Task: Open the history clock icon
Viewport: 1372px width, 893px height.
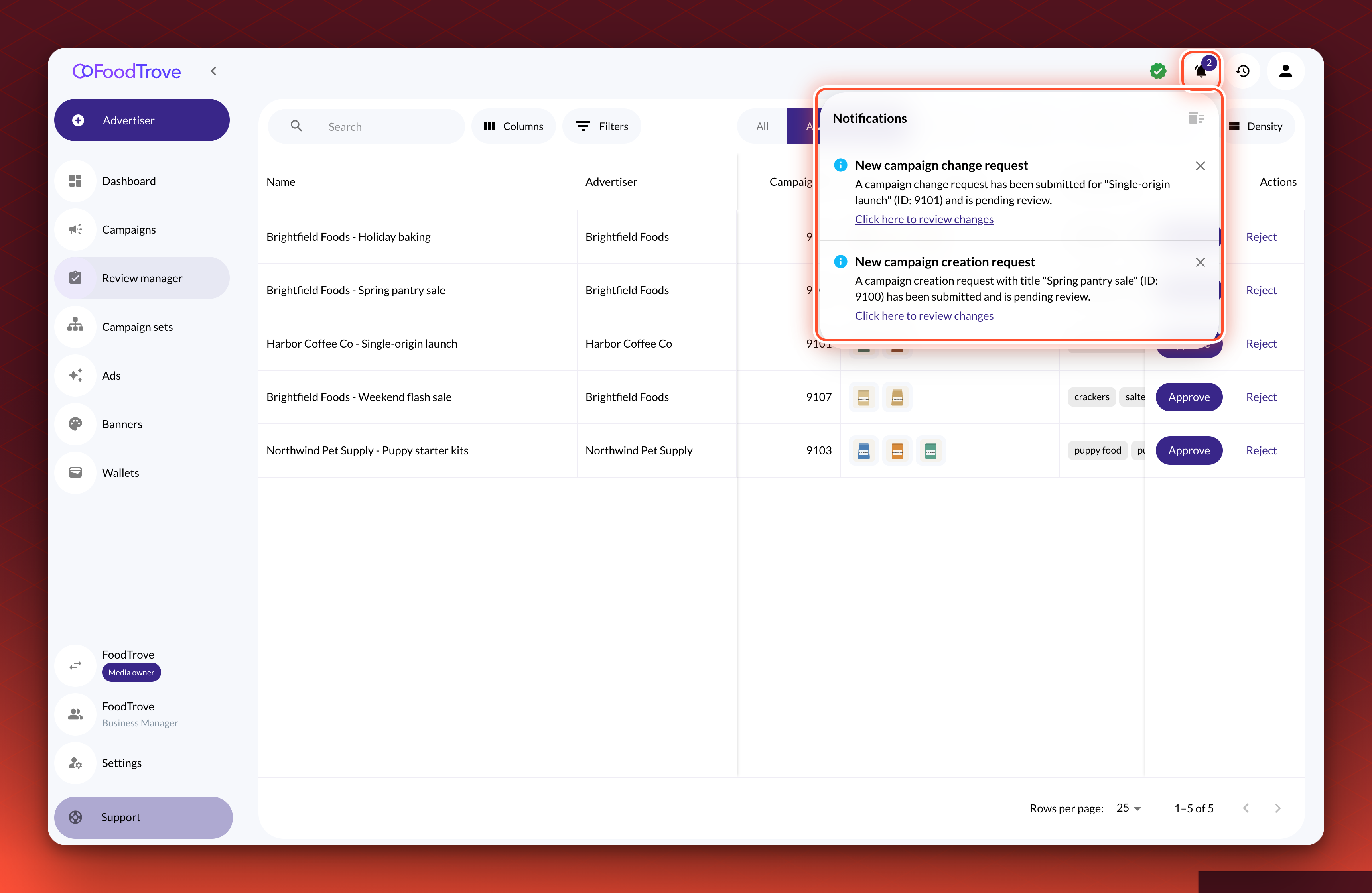Action: 1243,71
